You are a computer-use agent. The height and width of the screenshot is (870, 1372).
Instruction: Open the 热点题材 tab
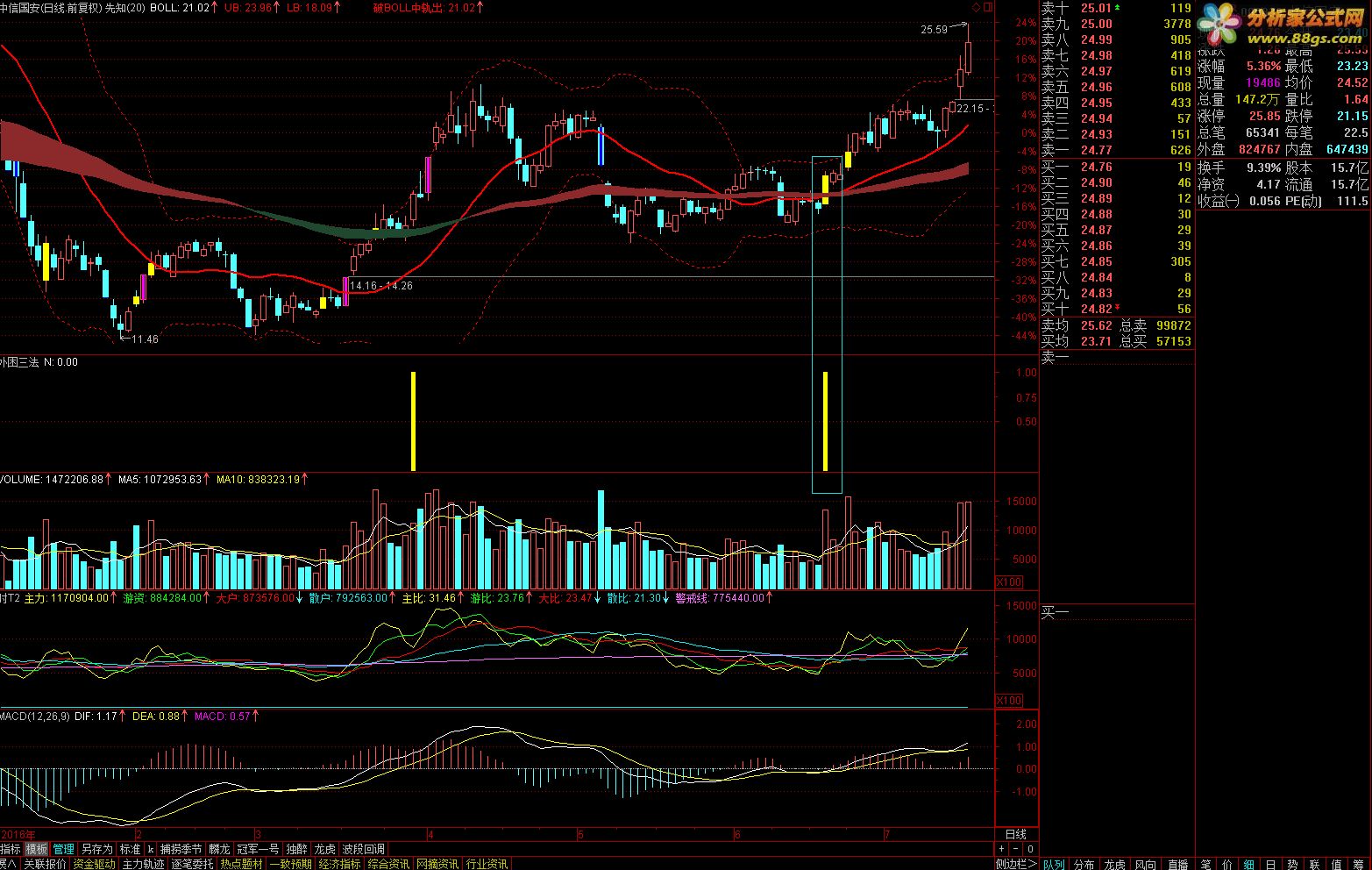tap(241, 864)
